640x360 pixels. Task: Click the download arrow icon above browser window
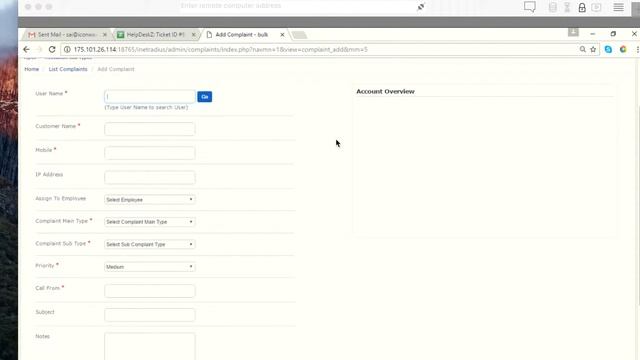click(573, 32)
